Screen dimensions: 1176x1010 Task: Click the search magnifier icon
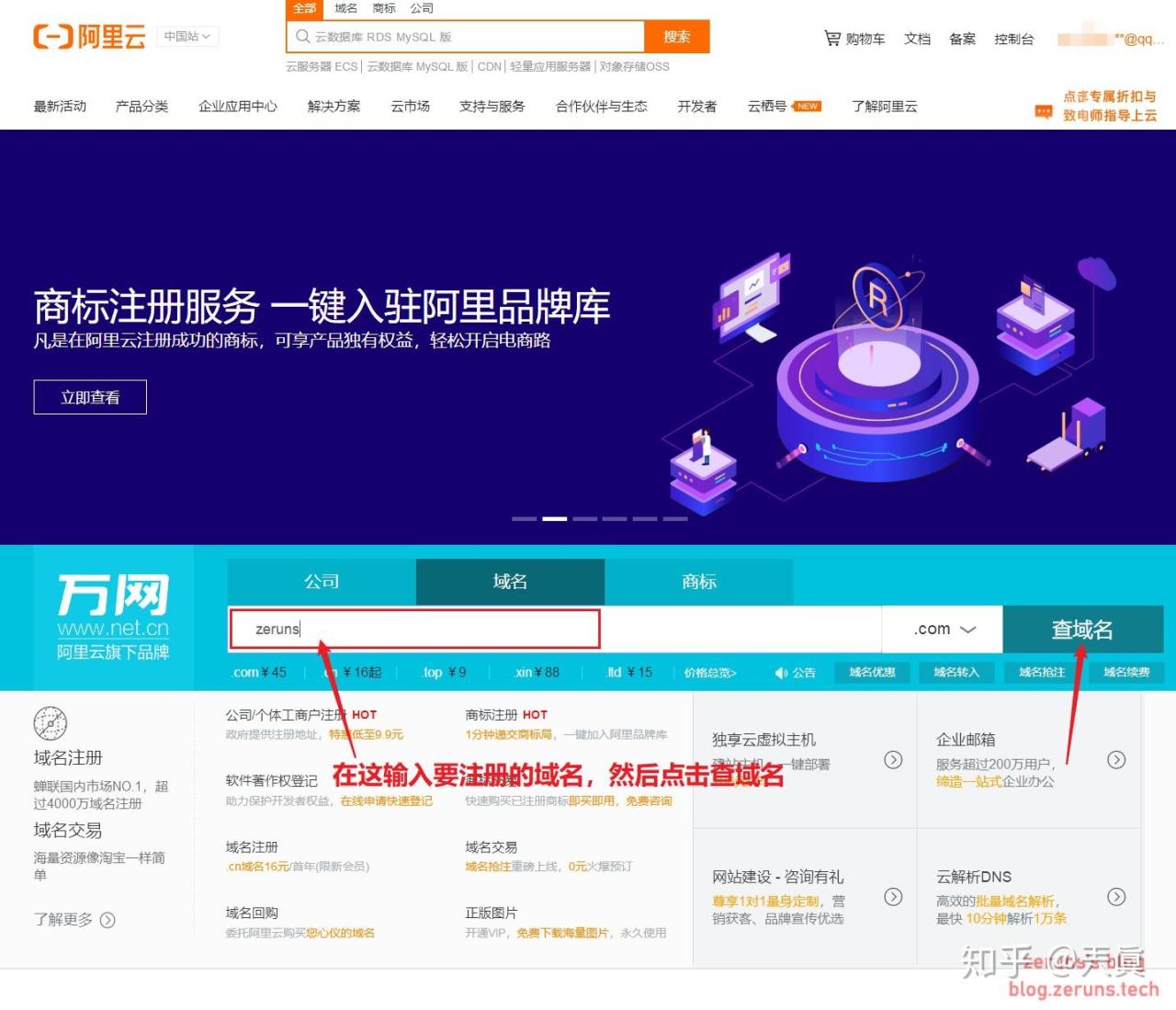(302, 37)
